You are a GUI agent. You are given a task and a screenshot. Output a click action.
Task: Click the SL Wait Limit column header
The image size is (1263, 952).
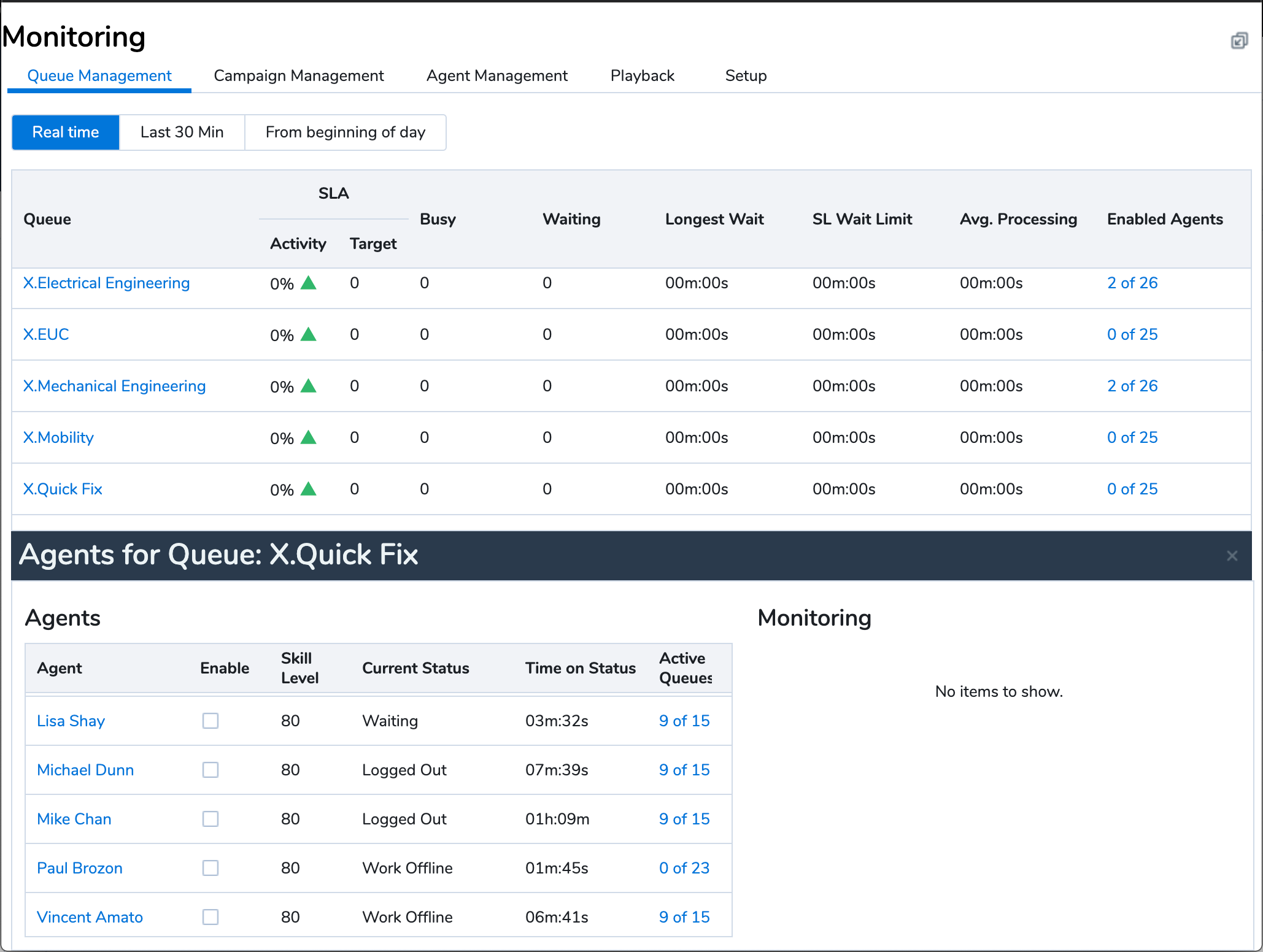[862, 219]
